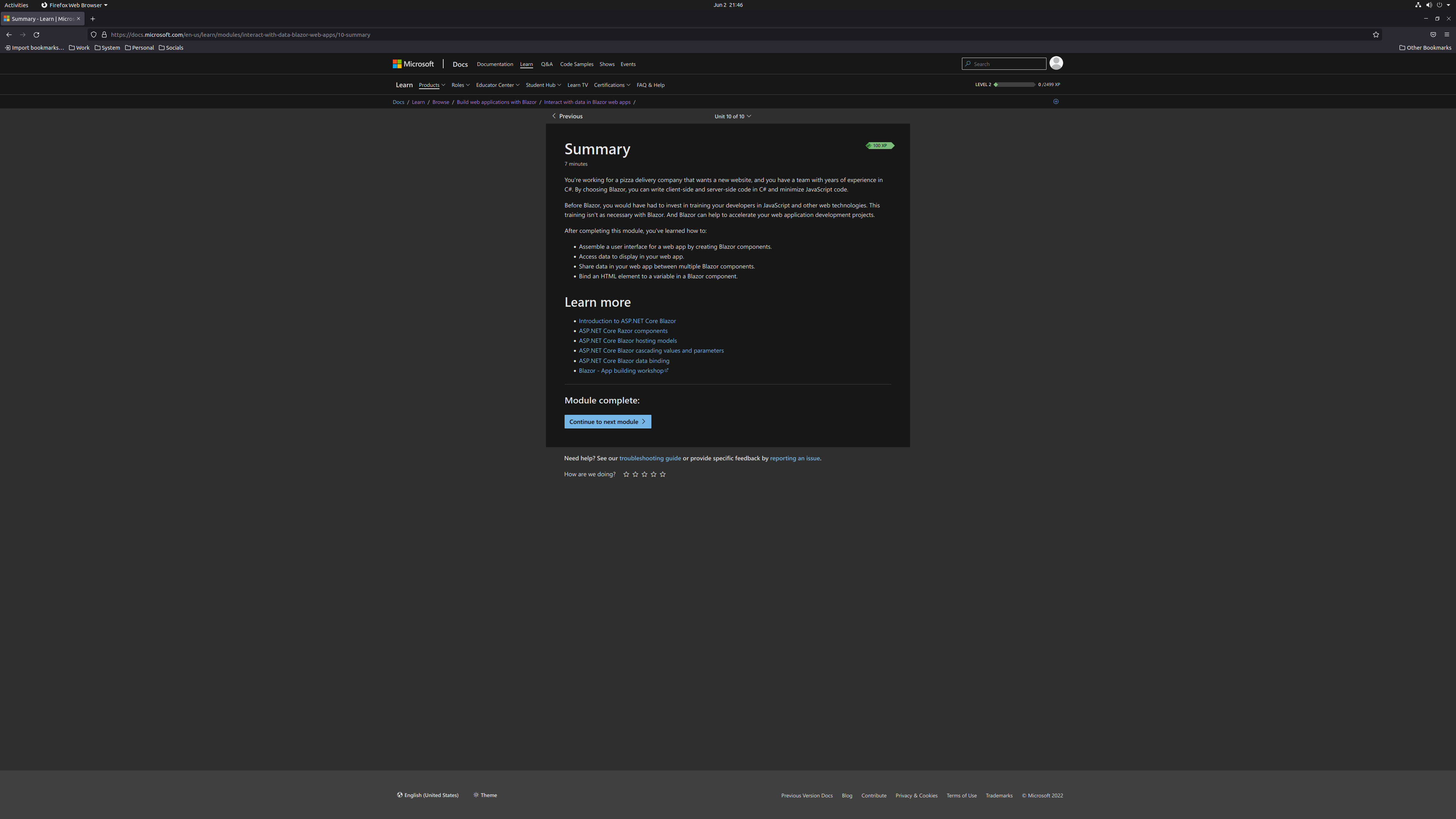Open FAQ & Help
The image size is (1456, 819).
tap(651, 85)
